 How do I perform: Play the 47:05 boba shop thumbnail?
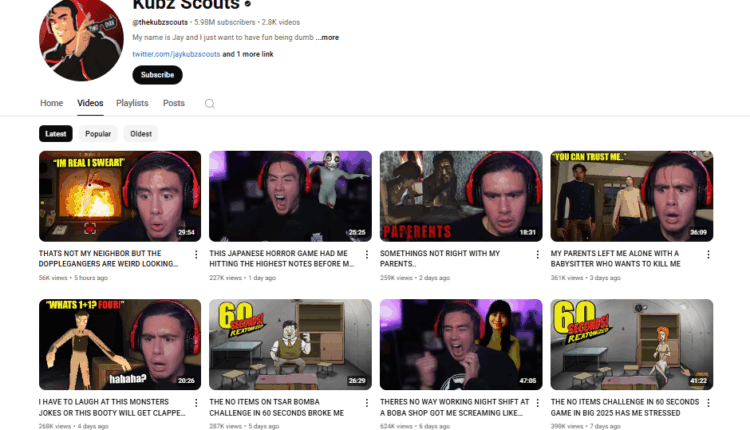[461, 344]
